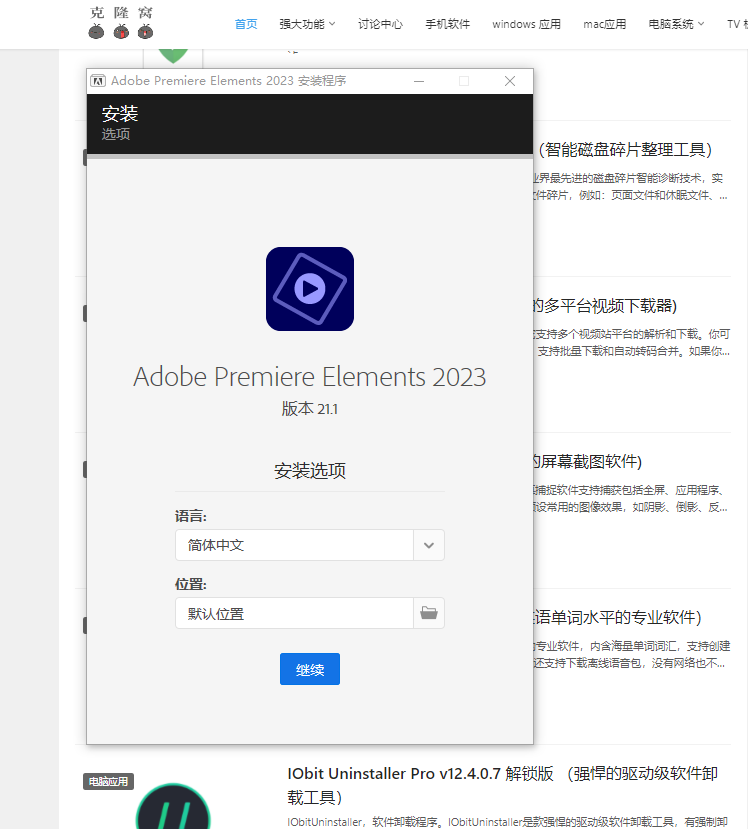Click the Adobe icon in installer title bar
Viewport: 748px width, 829px height.
click(98, 81)
